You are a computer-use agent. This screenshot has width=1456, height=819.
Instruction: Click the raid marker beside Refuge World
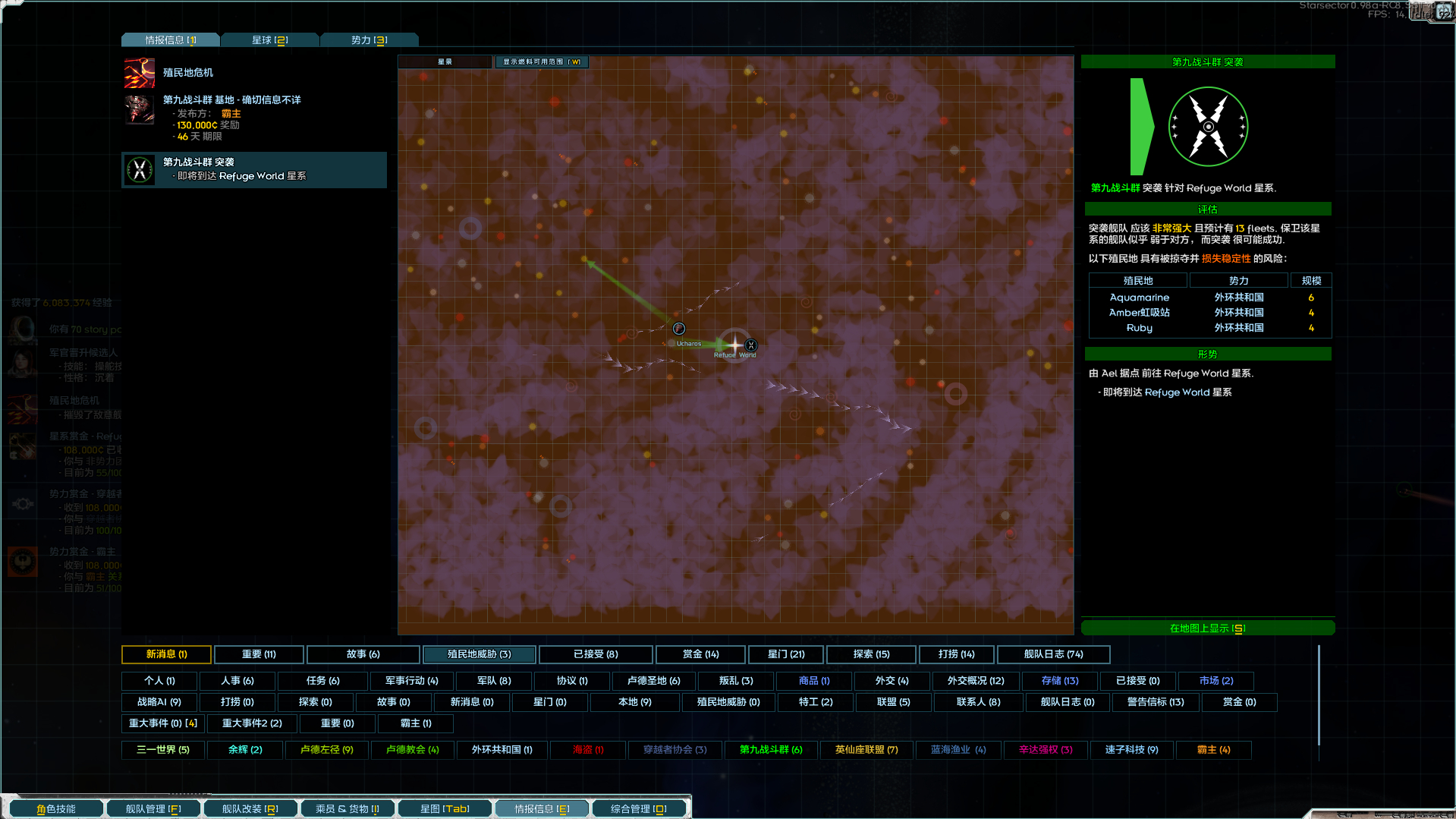751,345
